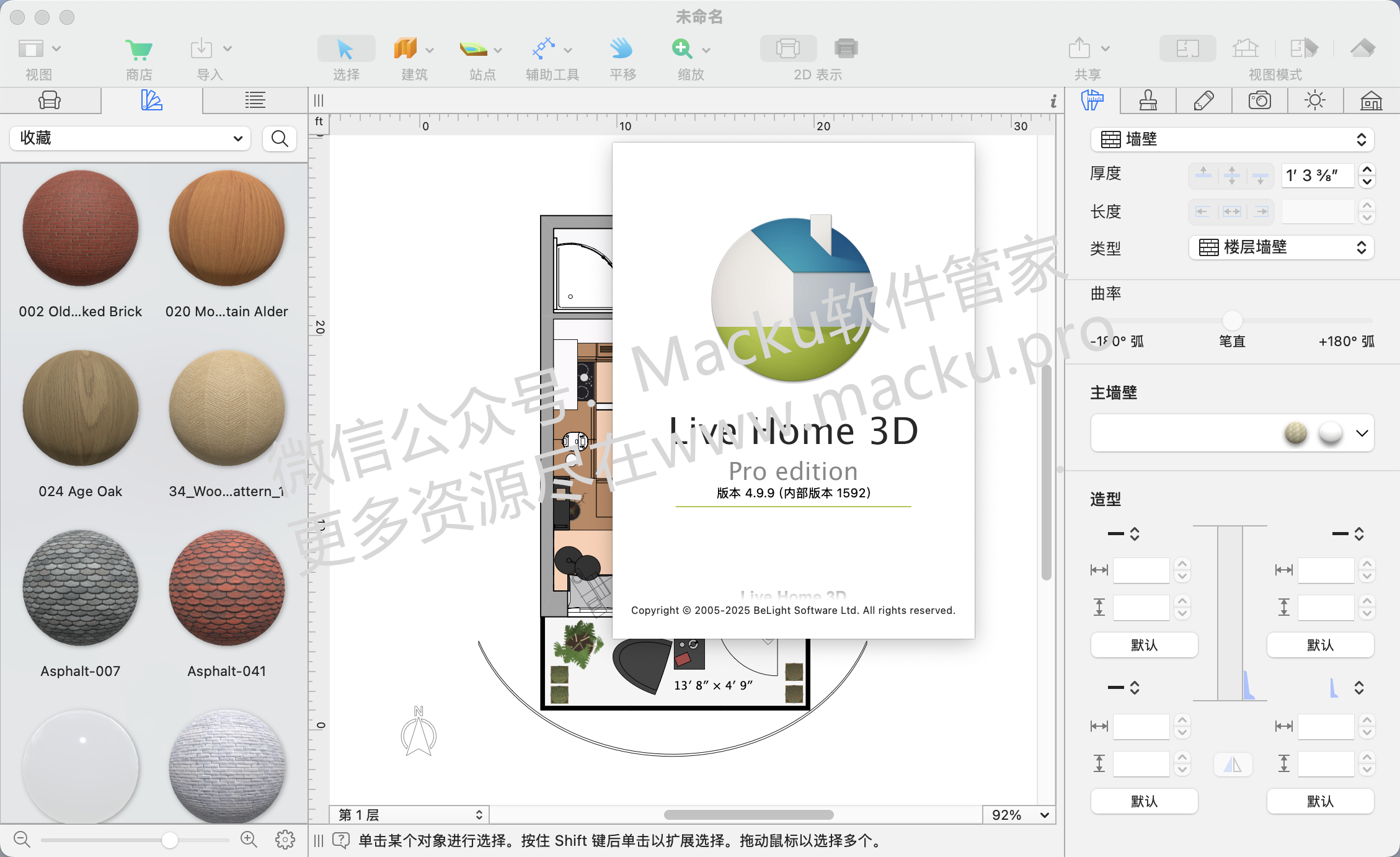Switch to the project tree list tab
Viewport: 1400px width, 857px height.
(255, 100)
